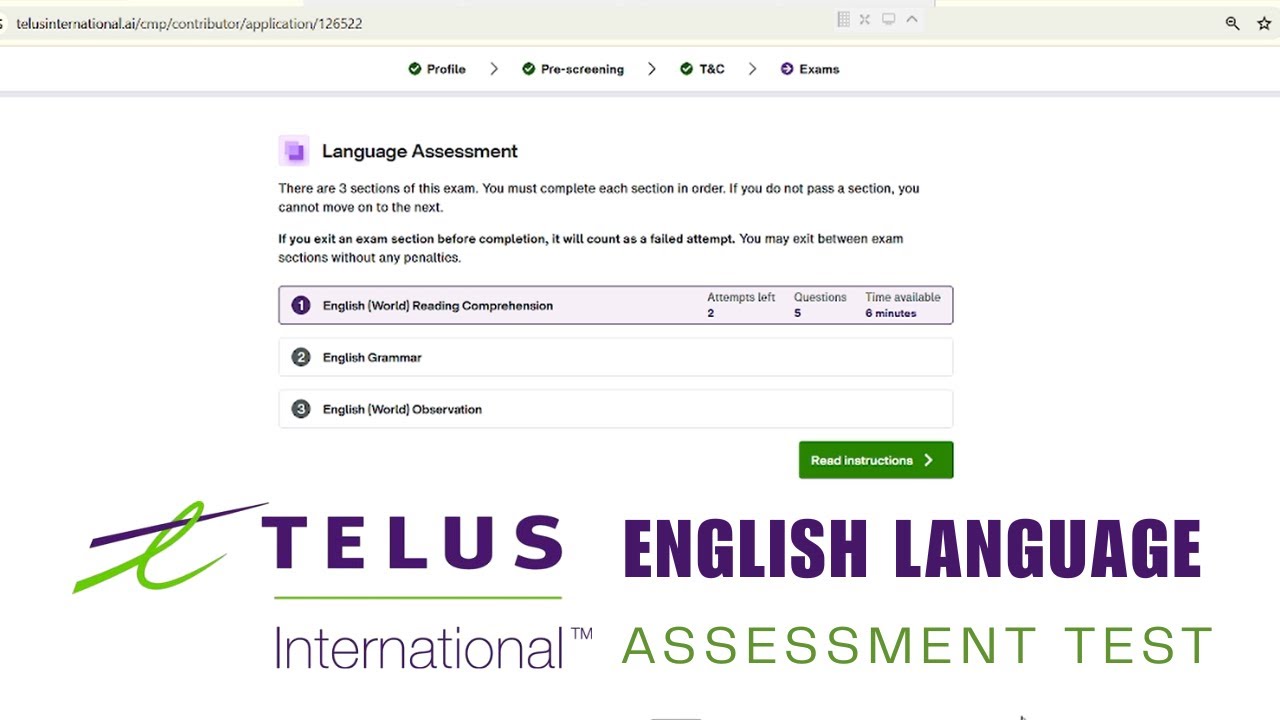Viewport: 1280px width, 720px height.
Task: Click the 'Attempts left' label
Action: click(741, 297)
